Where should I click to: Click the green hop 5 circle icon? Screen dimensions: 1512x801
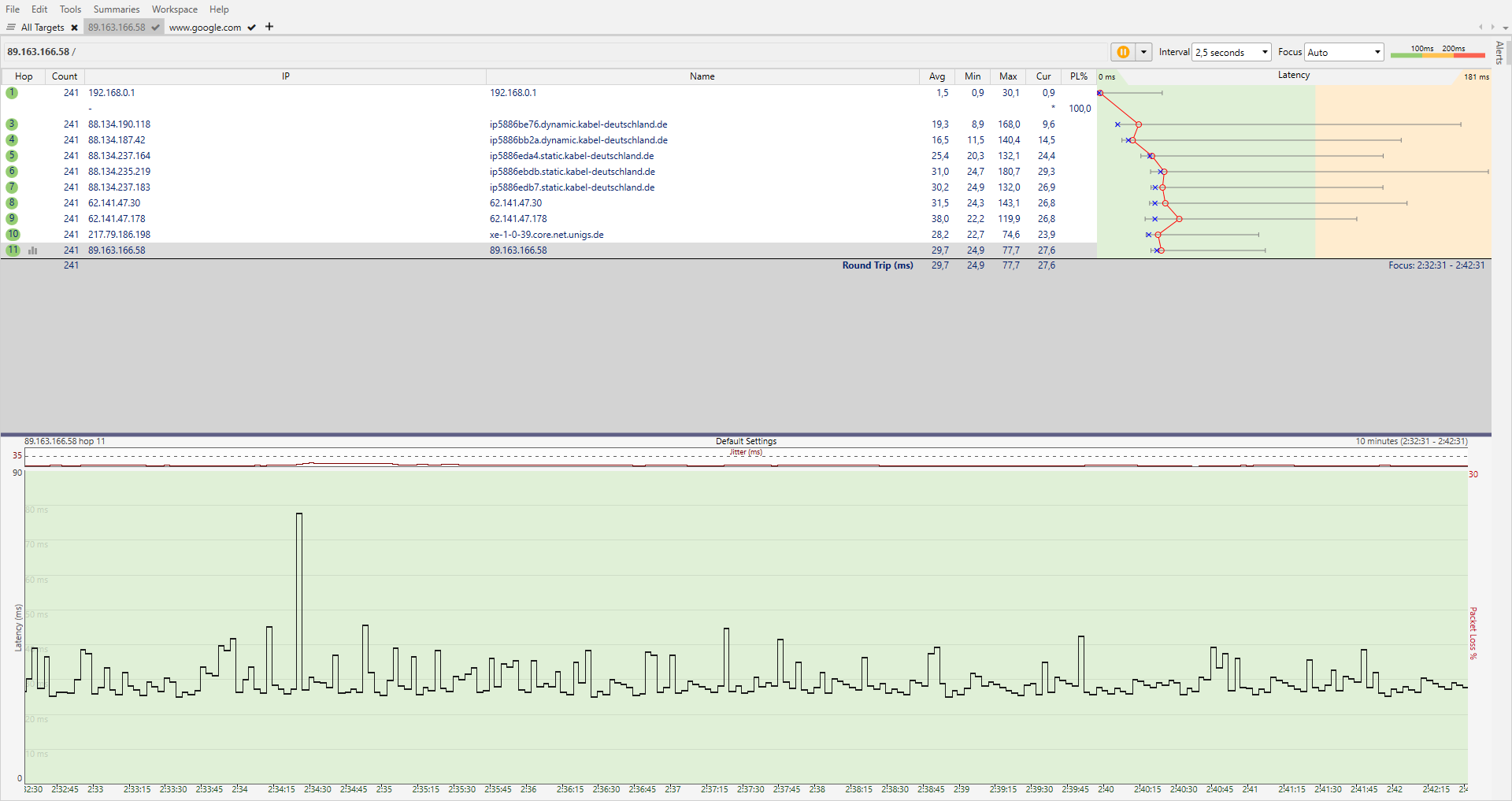(12, 156)
